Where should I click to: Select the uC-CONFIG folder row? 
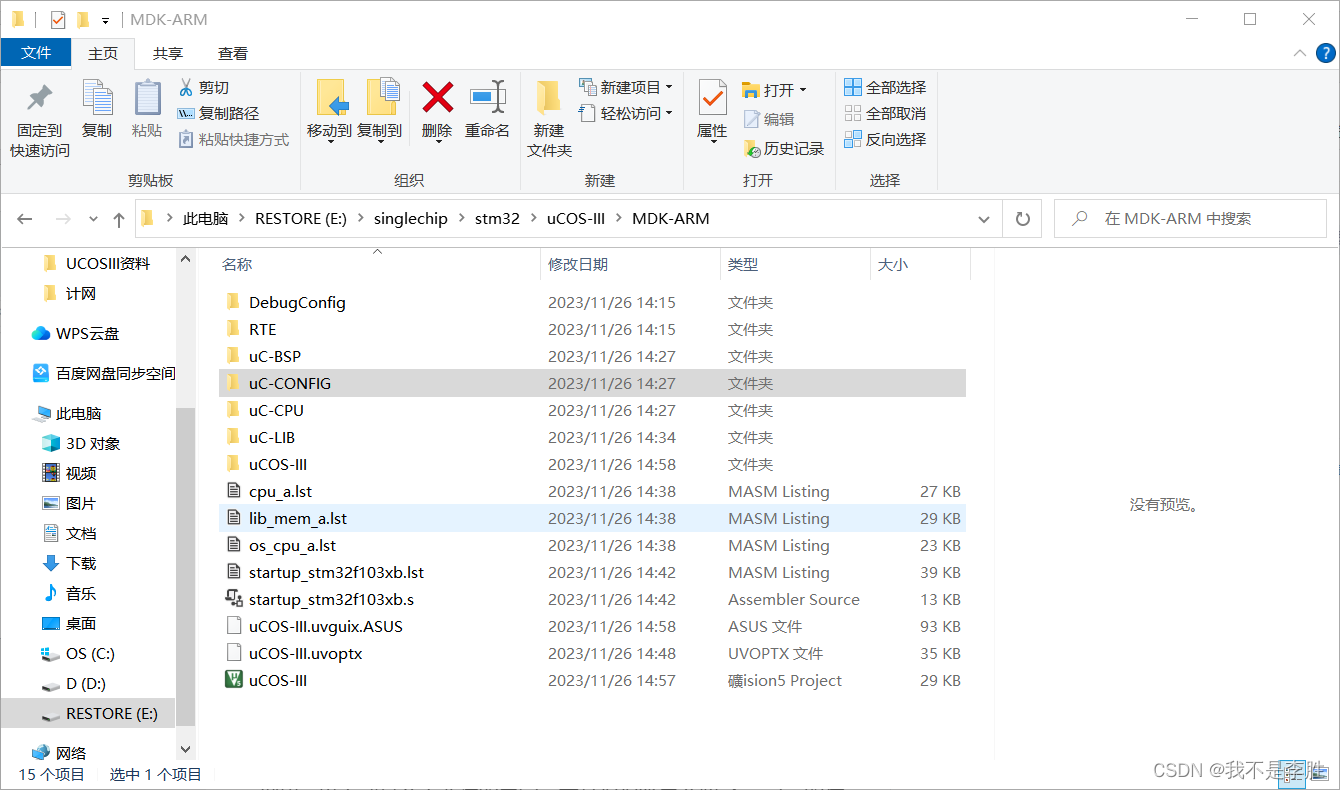(590, 384)
